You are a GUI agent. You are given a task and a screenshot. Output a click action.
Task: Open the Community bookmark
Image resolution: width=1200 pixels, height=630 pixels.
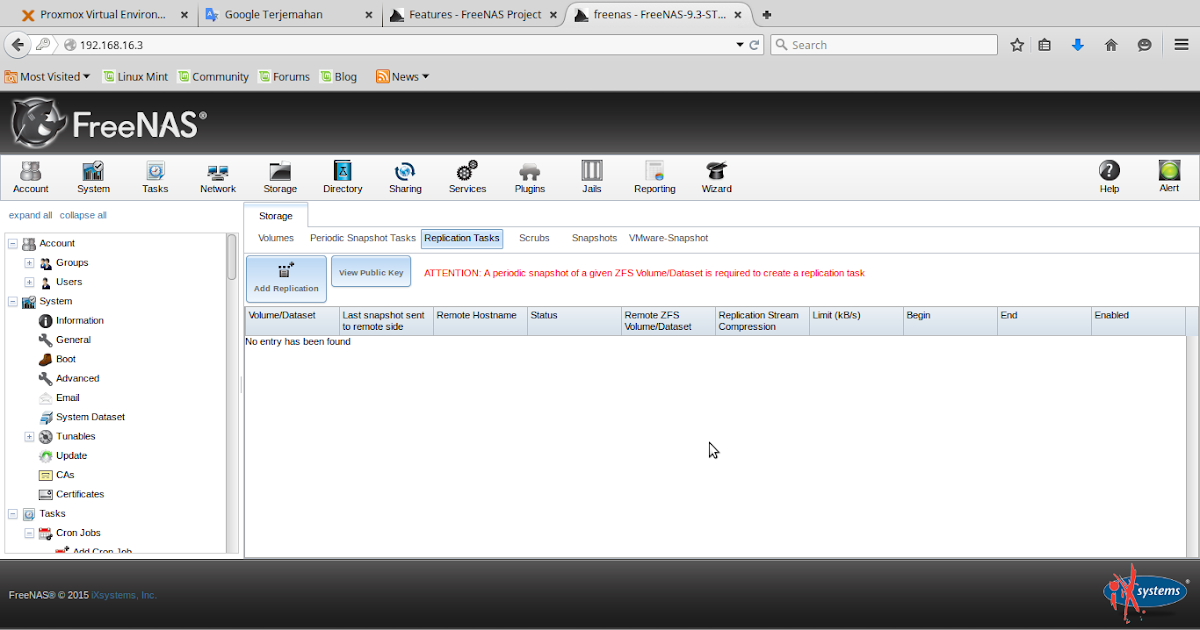(213, 76)
